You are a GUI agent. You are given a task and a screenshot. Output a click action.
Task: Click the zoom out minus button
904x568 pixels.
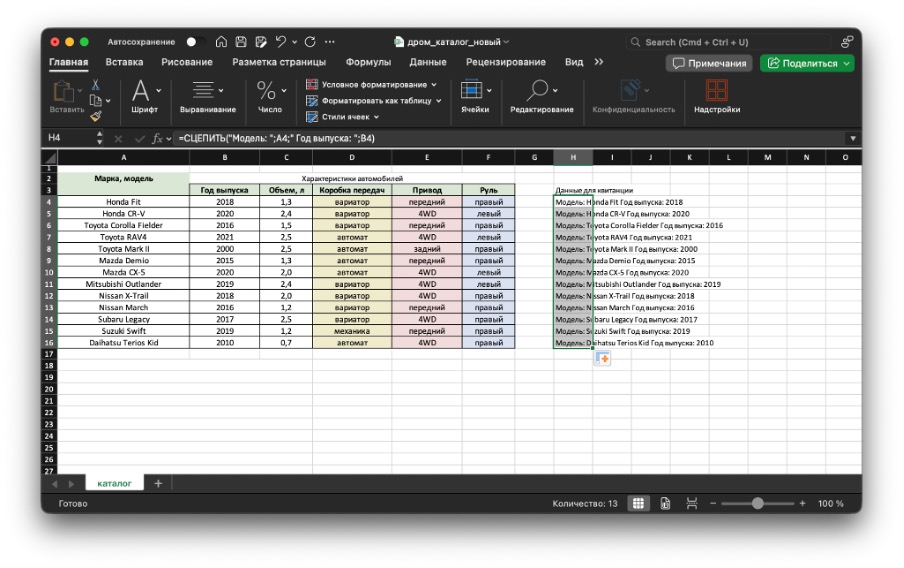click(713, 503)
